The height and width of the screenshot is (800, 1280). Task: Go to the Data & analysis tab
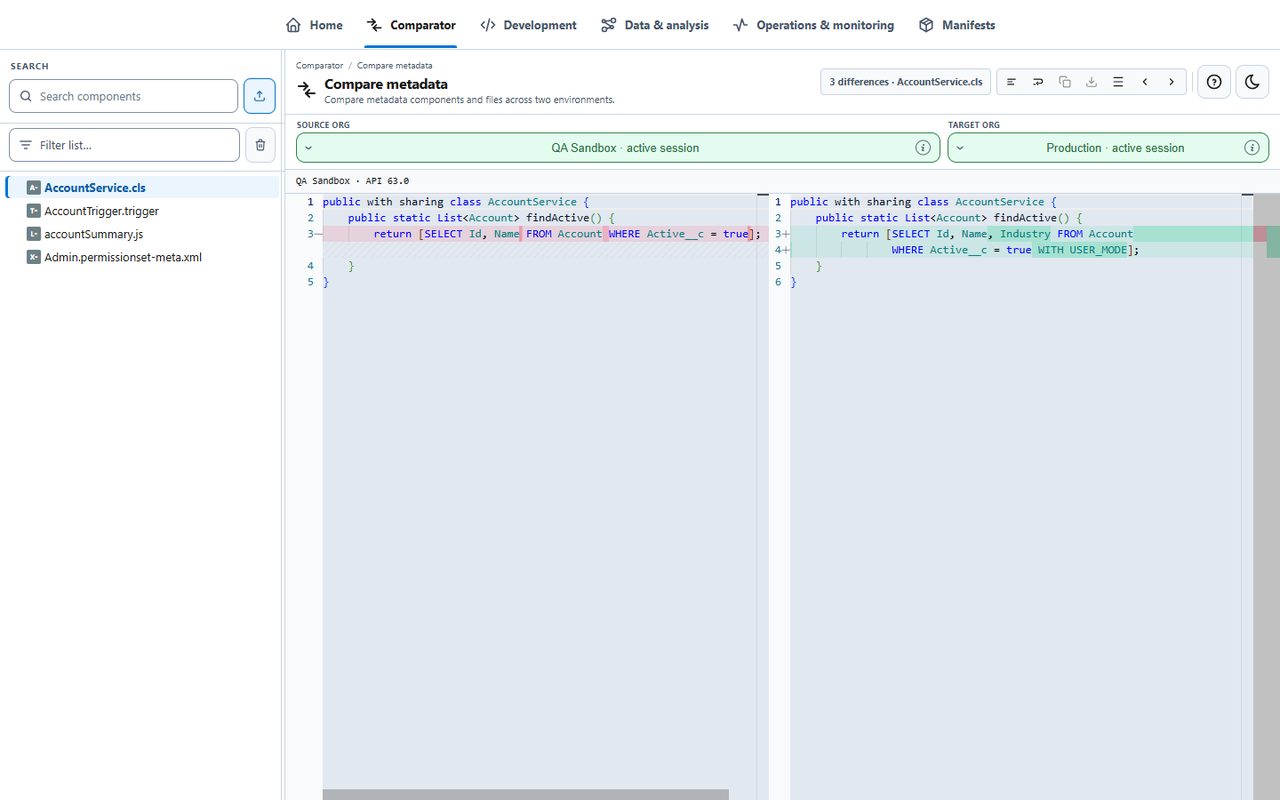coord(655,25)
